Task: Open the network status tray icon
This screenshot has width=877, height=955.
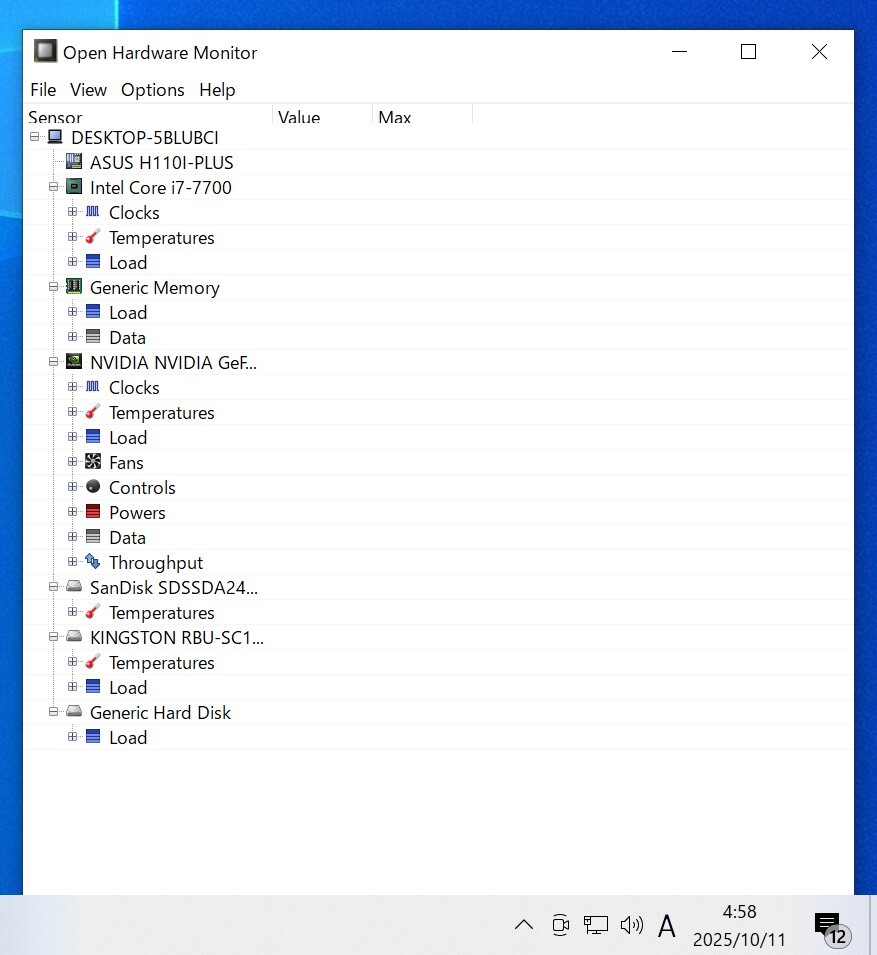Action: pyautogui.click(x=596, y=925)
